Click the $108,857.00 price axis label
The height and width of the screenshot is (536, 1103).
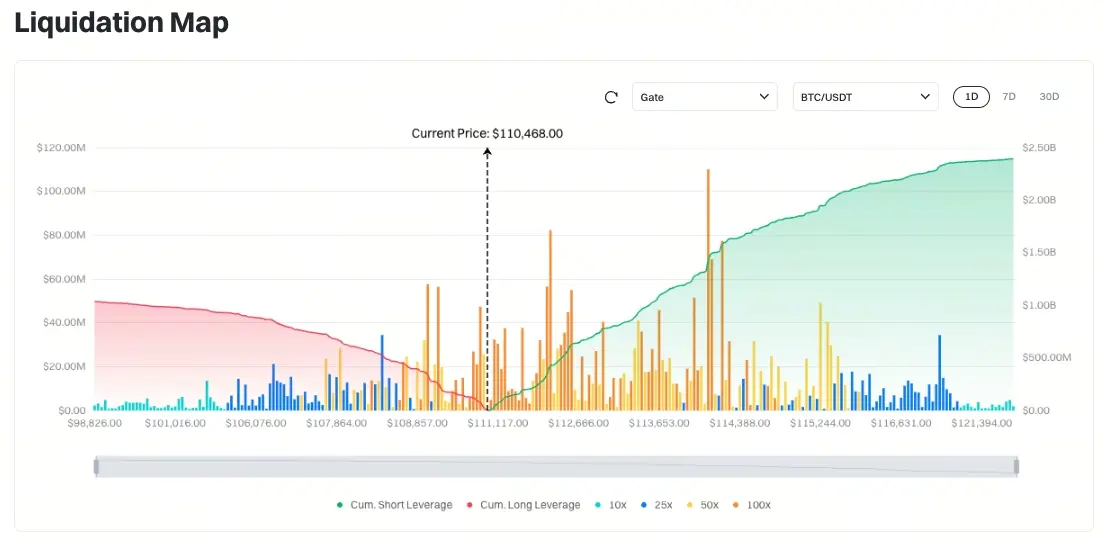coord(417,423)
